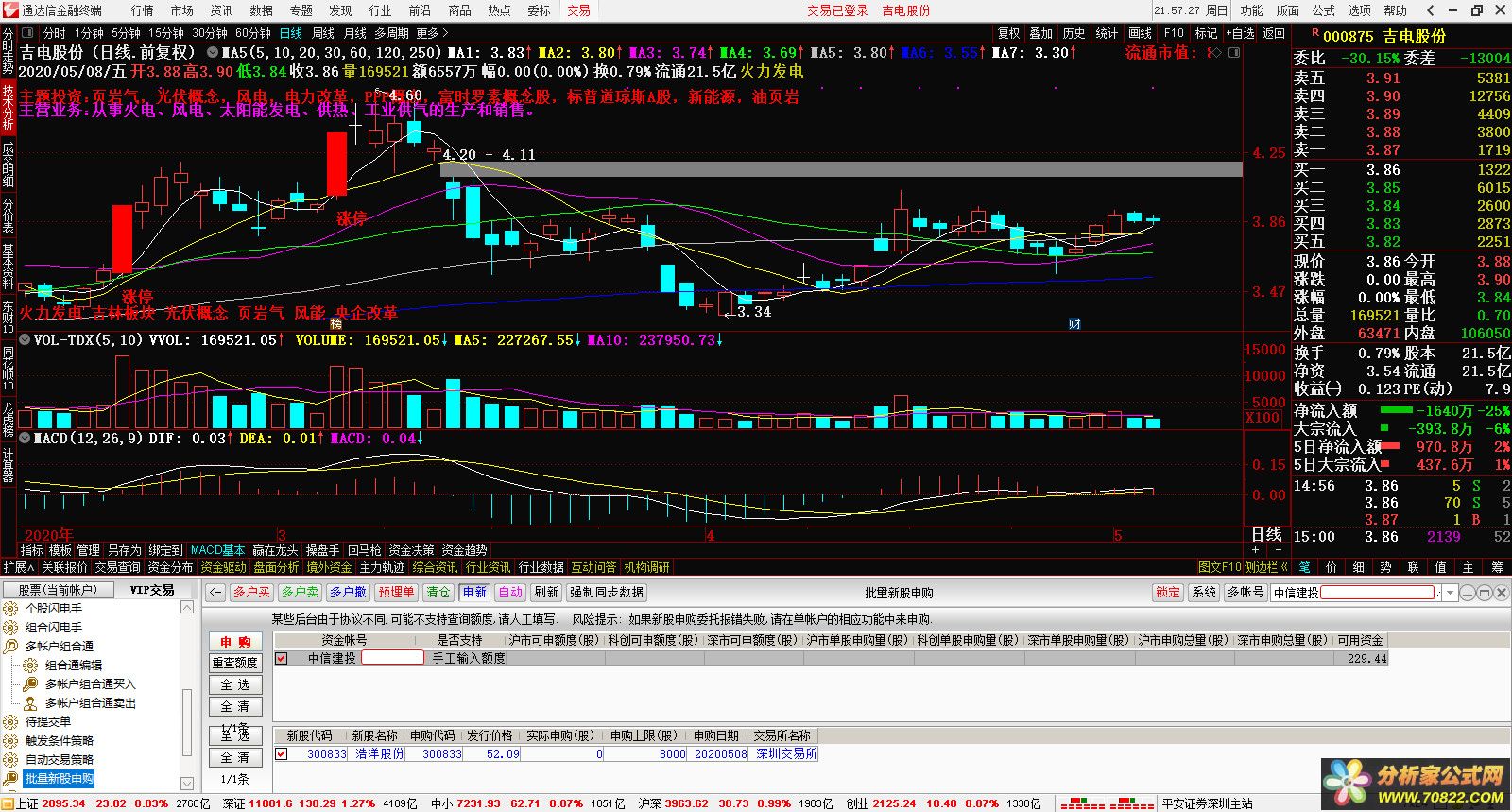The height and width of the screenshot is (812, 1512).
Task: Click the 批量新股申购 key icon
Action: 10,779
